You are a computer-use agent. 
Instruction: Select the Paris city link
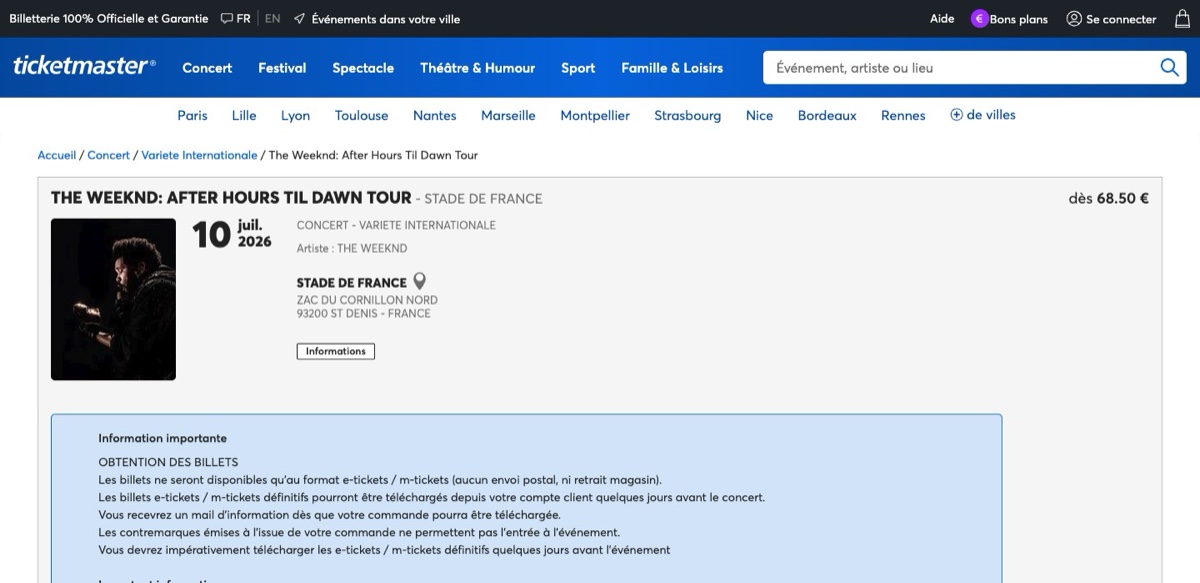coord(192,115)
